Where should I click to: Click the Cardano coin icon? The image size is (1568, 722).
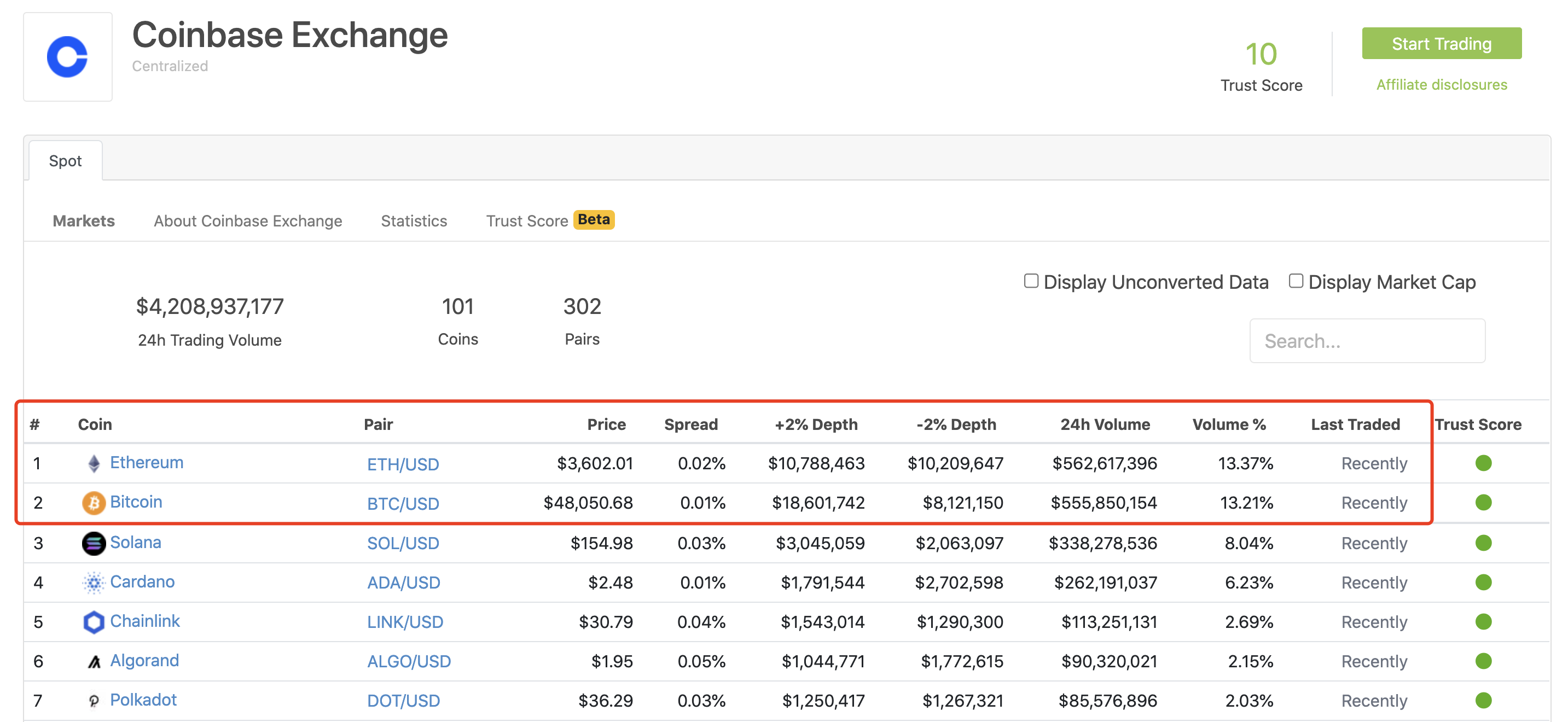click(94, 583)
